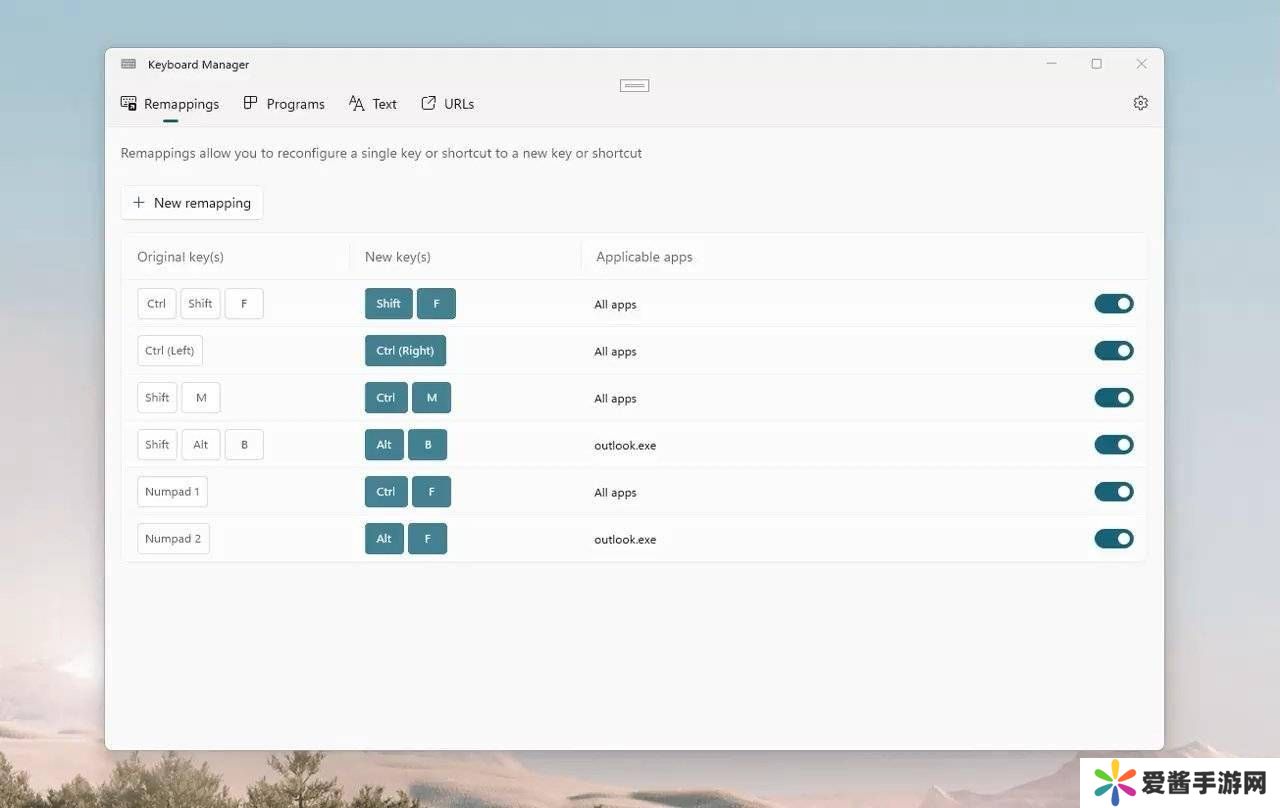This screenshot has height=808, width=1280.
Task: Maximize the Keyboard Manager window
Action: pos(1096,64)
